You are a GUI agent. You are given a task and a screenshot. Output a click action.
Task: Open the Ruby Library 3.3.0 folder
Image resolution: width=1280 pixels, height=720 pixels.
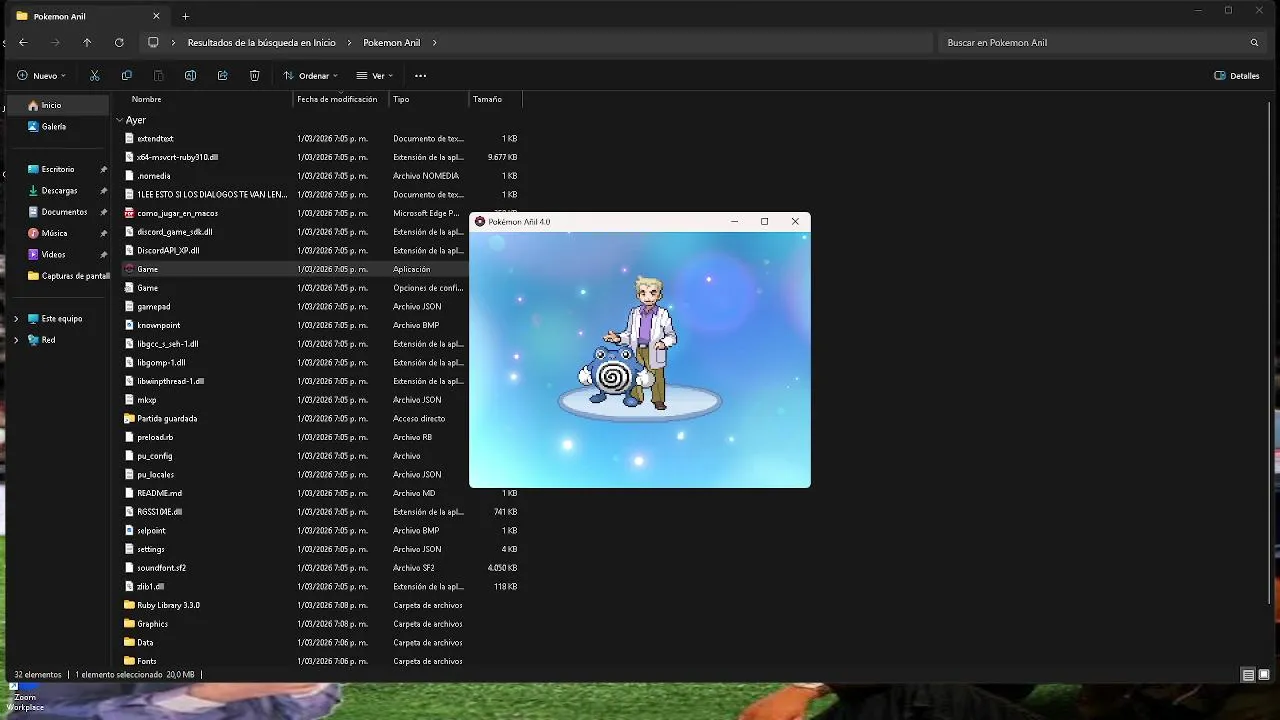168,605
